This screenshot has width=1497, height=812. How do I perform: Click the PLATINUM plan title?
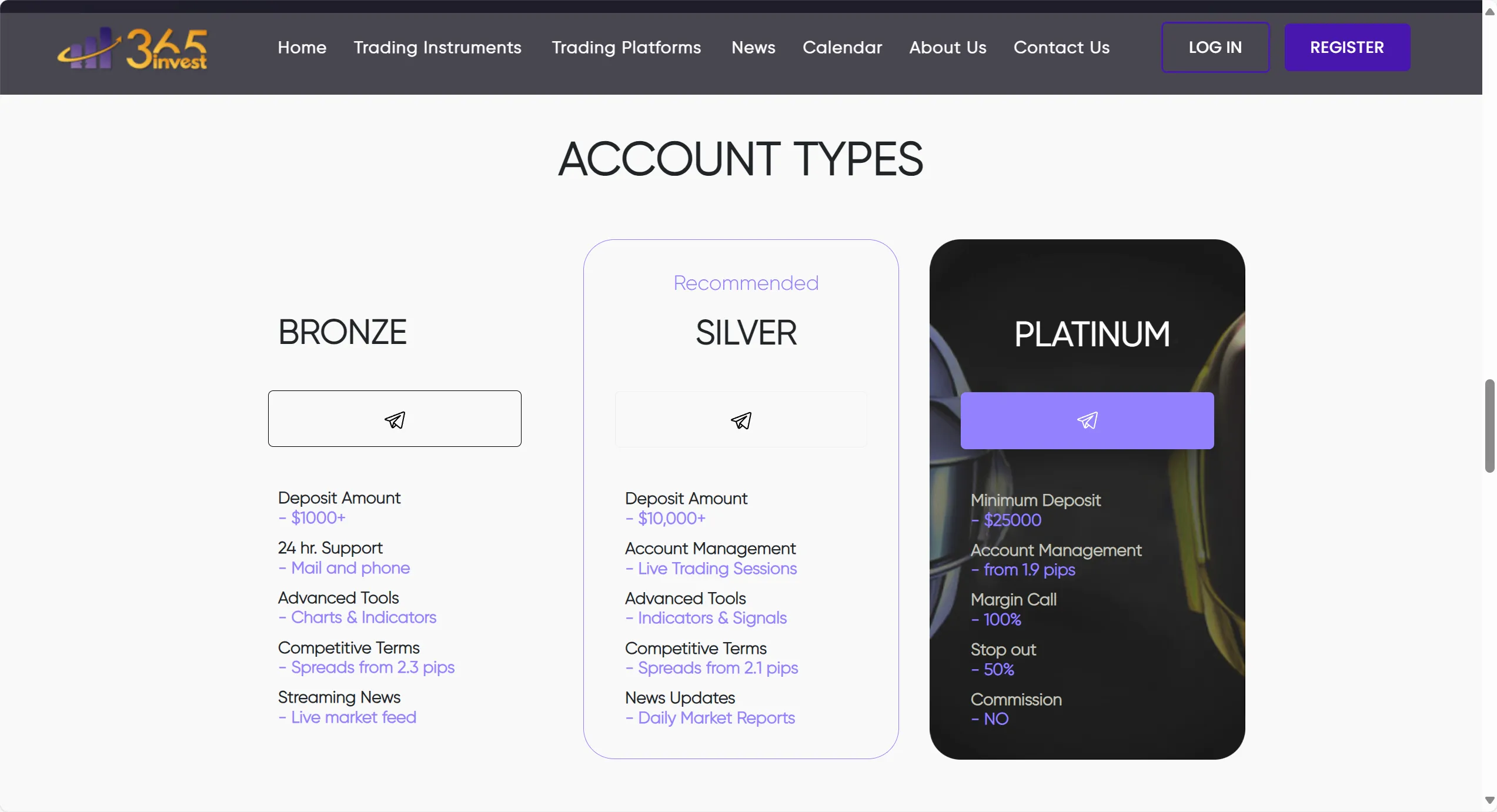(1092, 334)
